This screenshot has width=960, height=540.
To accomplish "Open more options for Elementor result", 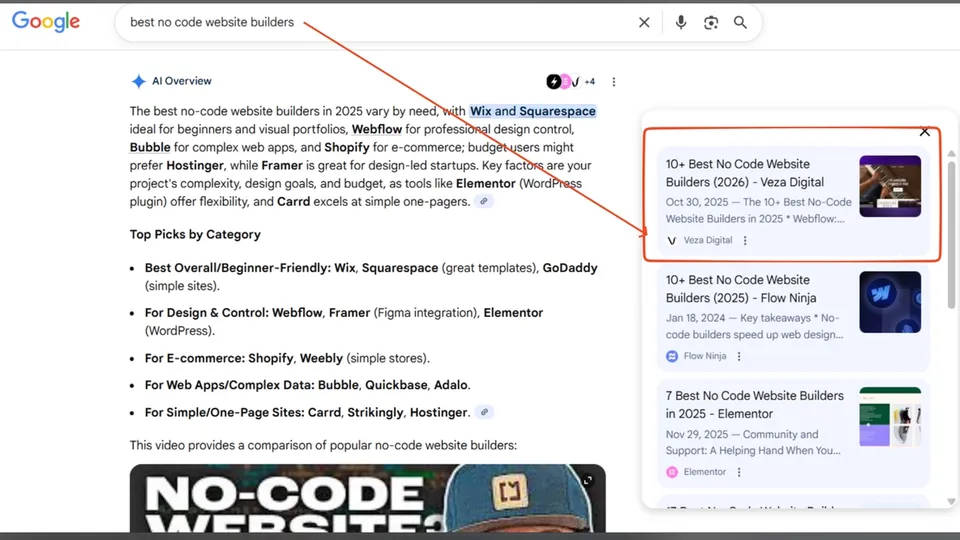I will [739, 472].
